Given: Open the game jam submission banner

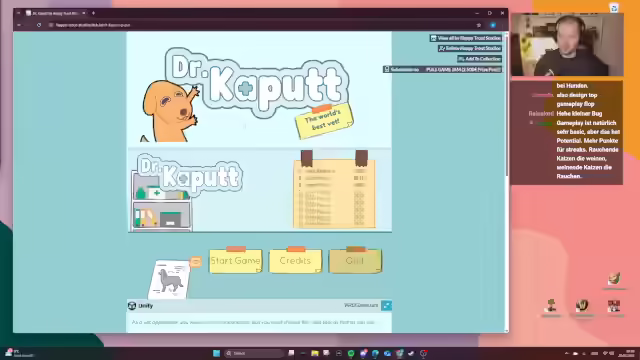Looking at the screenshot, I should [x=442, y=69].
